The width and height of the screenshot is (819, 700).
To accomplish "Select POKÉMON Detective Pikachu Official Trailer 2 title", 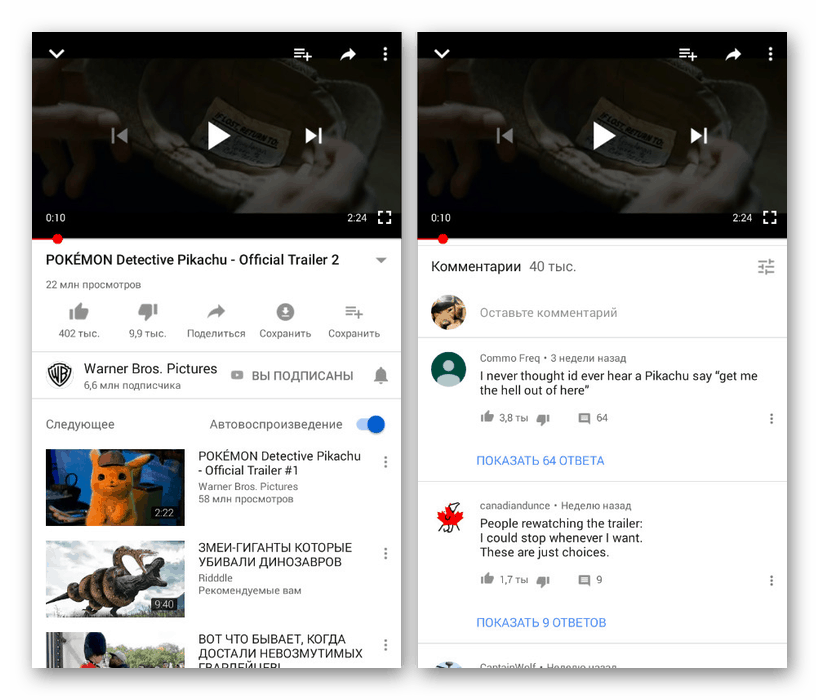I will click(192, 260).
